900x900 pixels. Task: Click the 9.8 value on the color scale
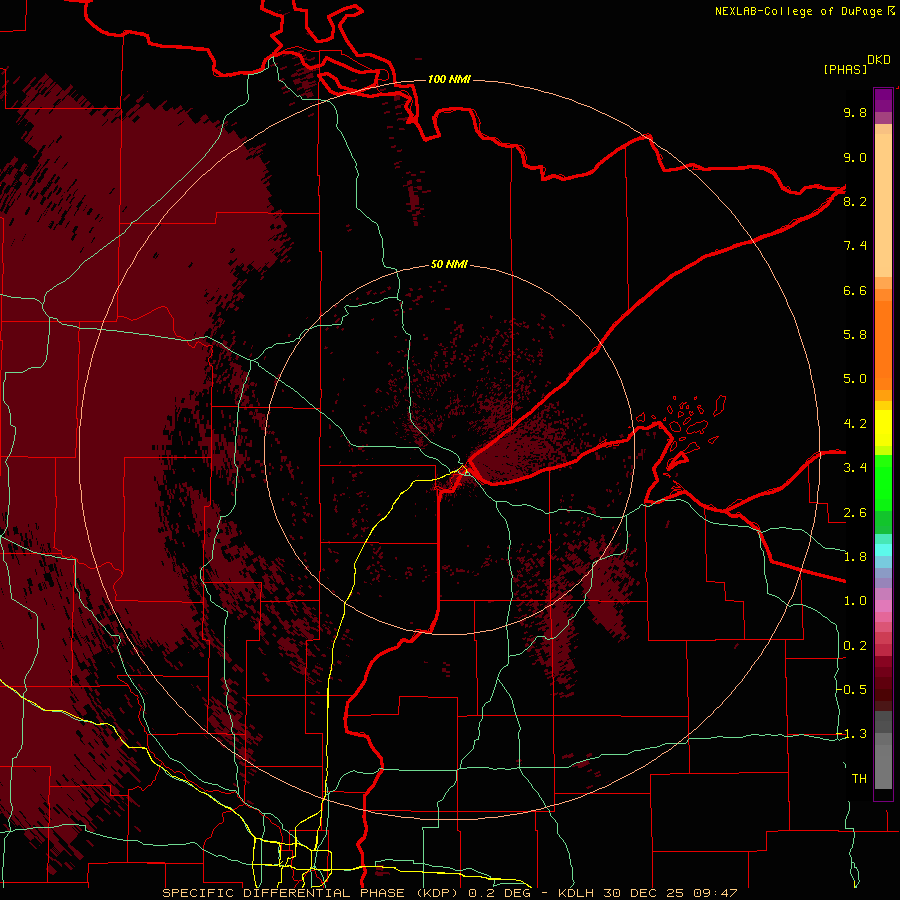click(x=855, y=112)
